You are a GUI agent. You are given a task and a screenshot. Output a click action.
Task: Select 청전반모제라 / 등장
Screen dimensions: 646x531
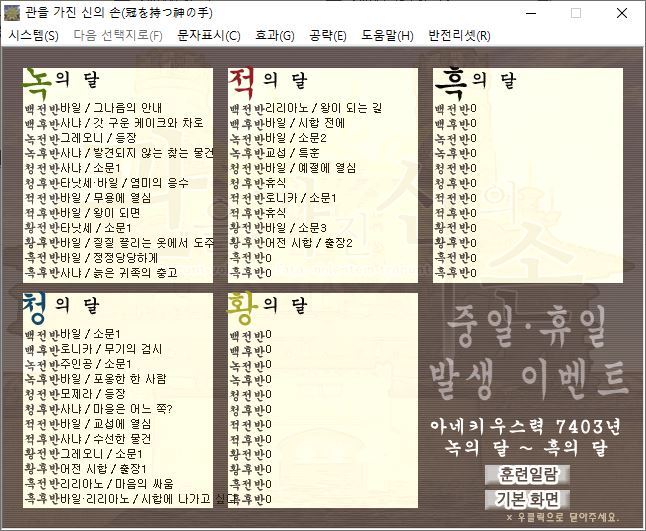coord(75,394)
